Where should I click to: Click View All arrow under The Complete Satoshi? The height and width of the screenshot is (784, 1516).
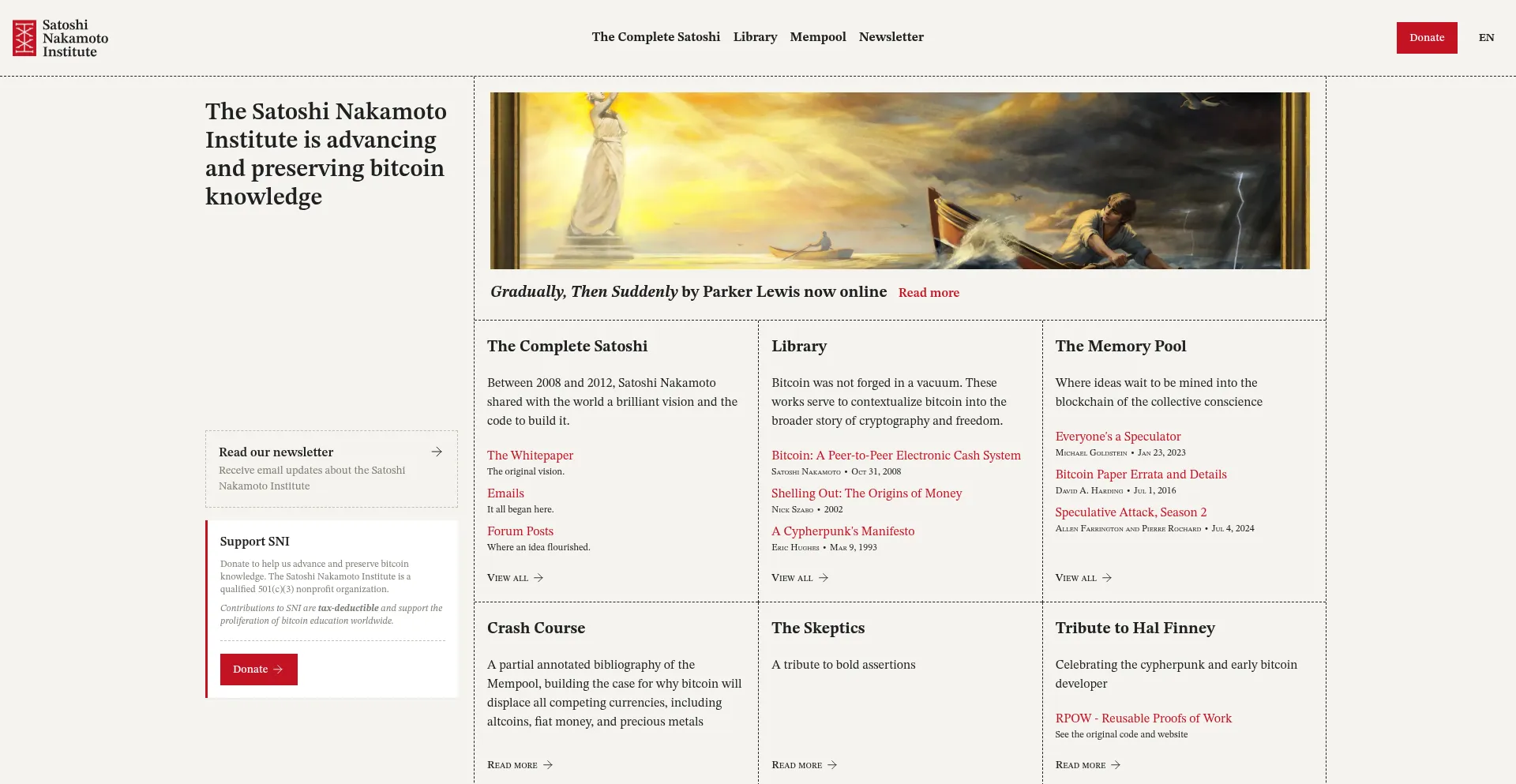[x=538, y=578]
